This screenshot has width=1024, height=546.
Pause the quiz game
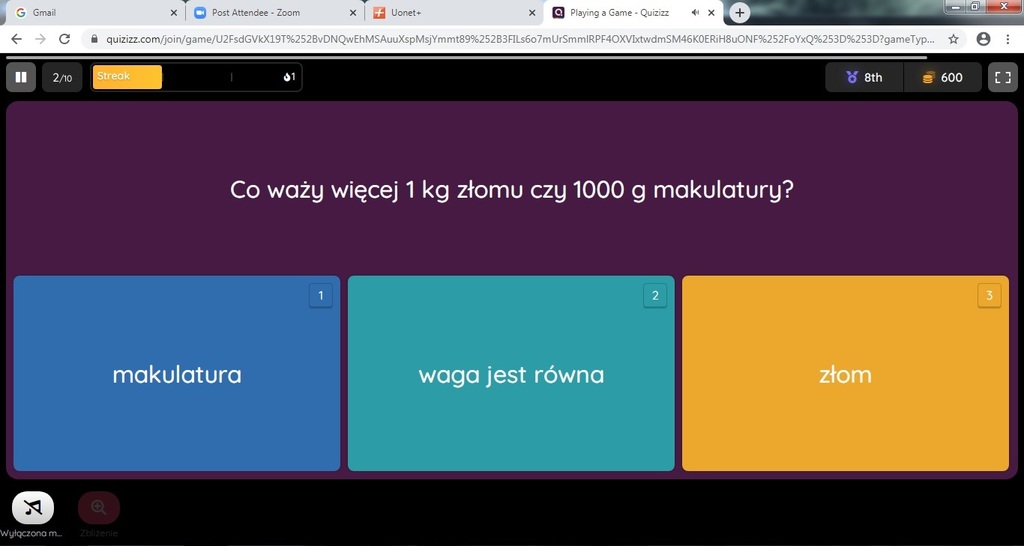coord(20,77)
